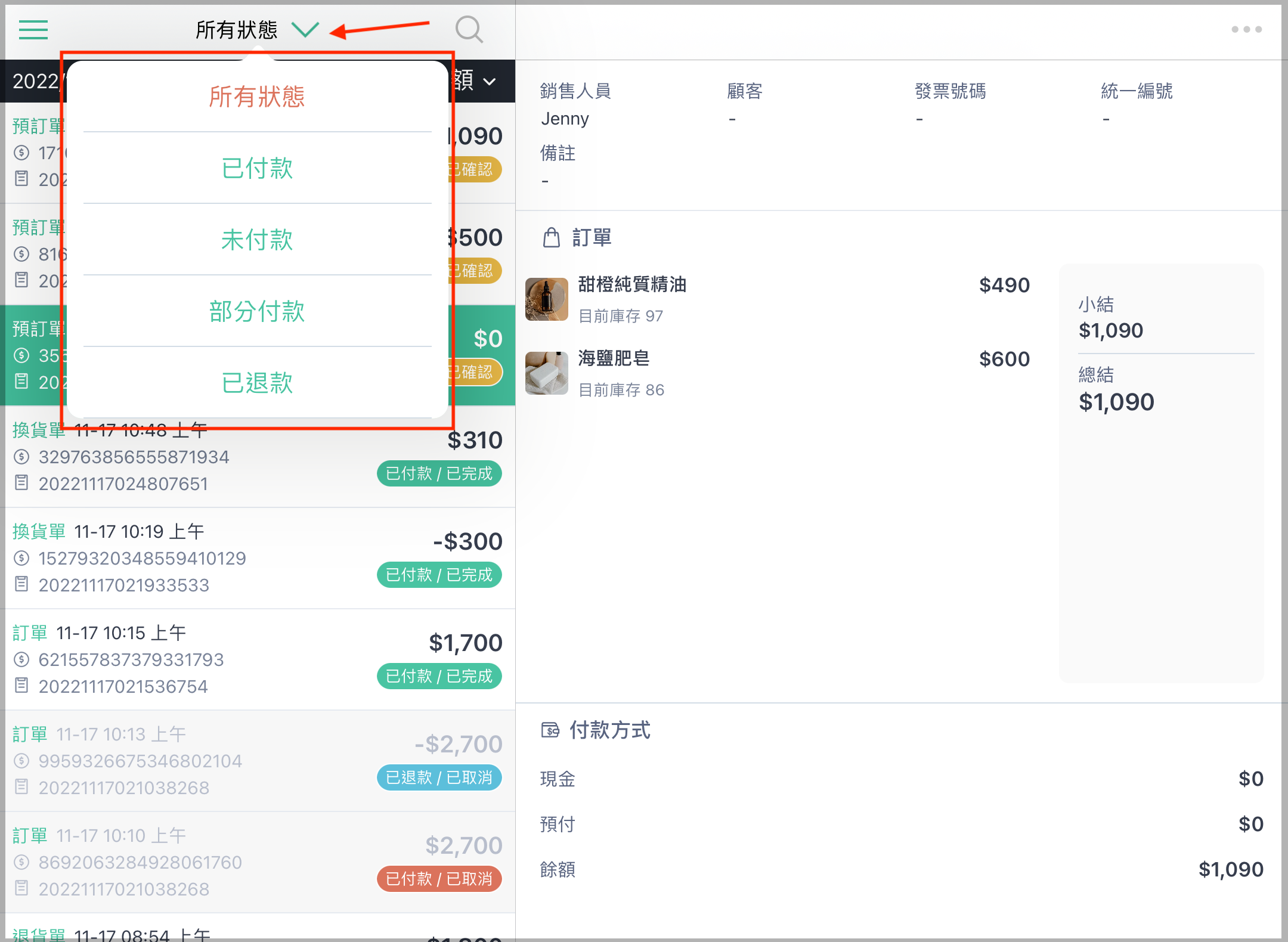
Task: Select transaction ID 995932667534680​2104
Action: [140, 761]
